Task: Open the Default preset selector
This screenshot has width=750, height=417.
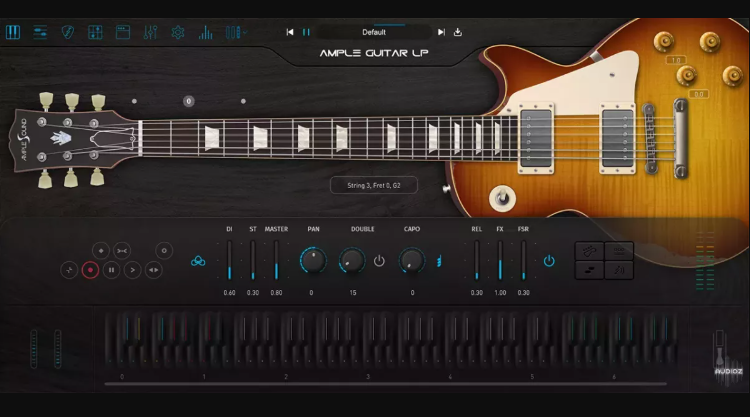Action: [374, 32]
